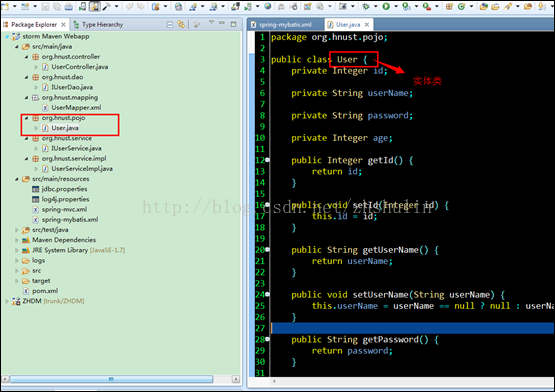
Task: Click the New Java Package icon
Action: click(450, 6)
